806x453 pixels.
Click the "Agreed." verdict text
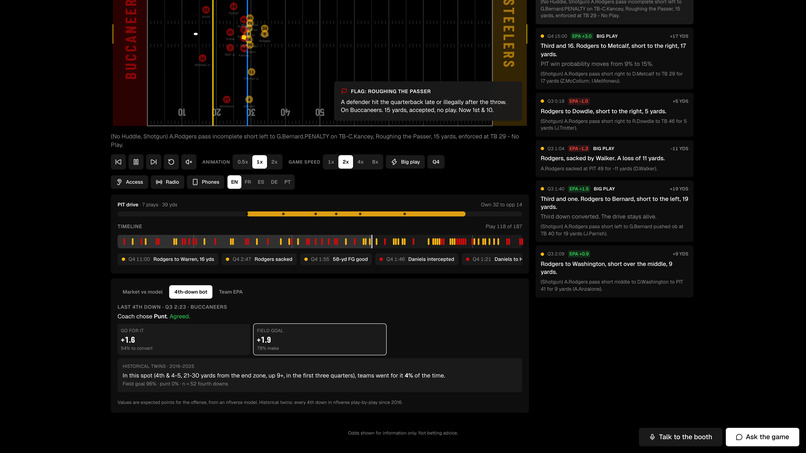click(x=179, y=317)
